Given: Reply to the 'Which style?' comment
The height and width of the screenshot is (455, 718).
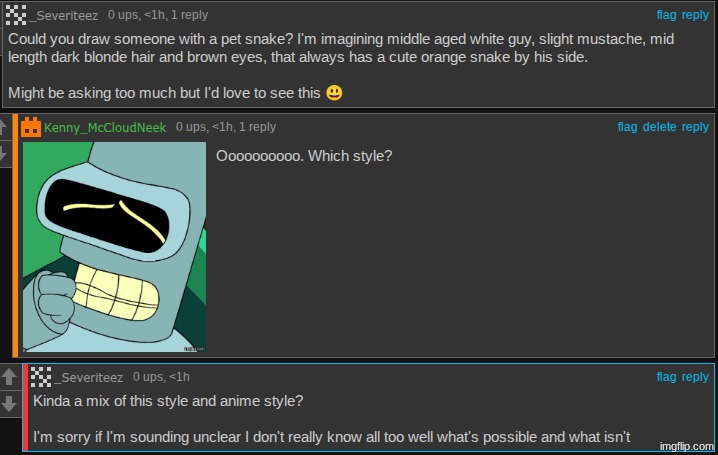Looking at the screenshot, I should (x=695, y=127).
